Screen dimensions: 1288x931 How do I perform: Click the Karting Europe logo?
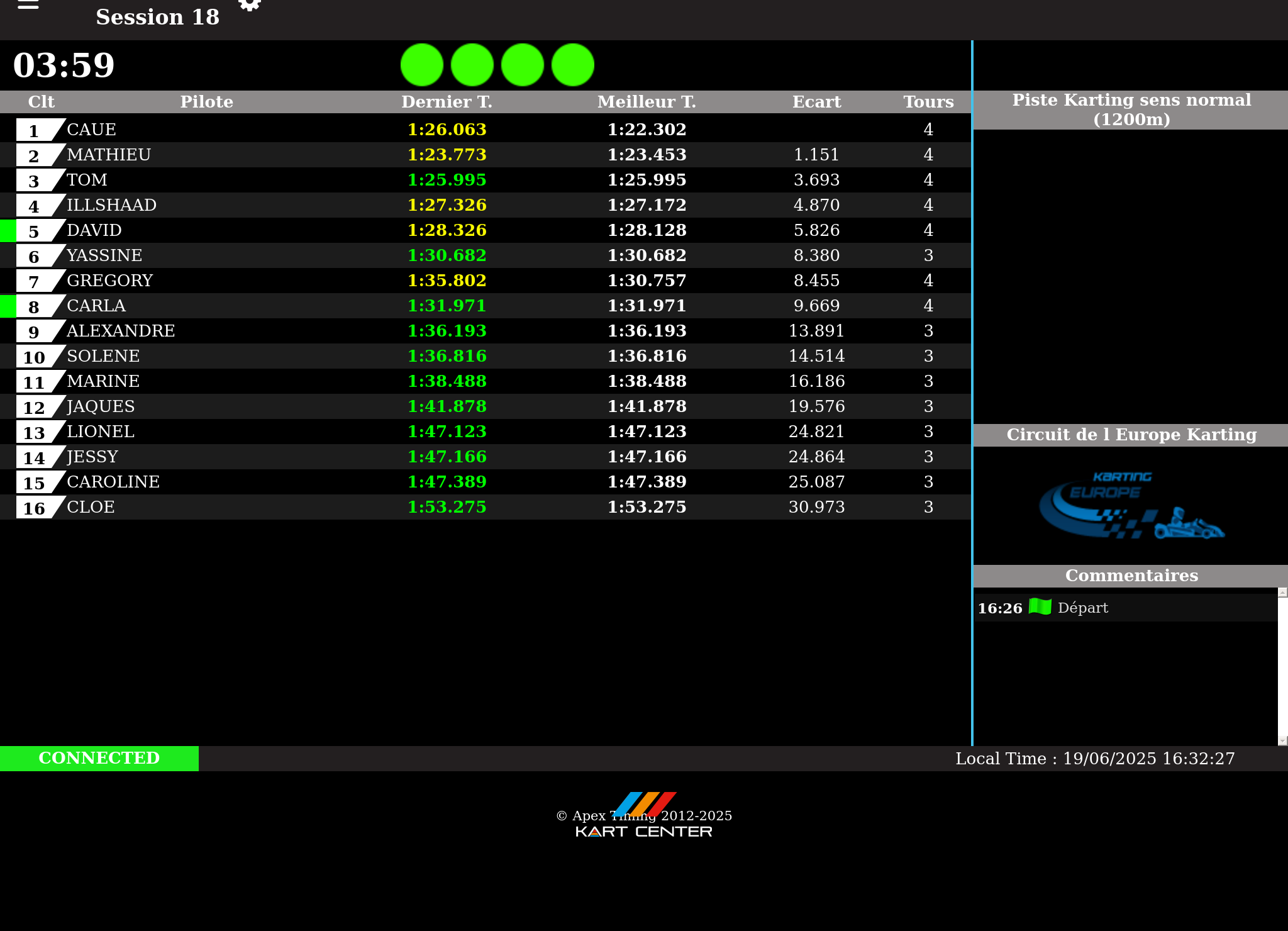[x=1131, y=506]
